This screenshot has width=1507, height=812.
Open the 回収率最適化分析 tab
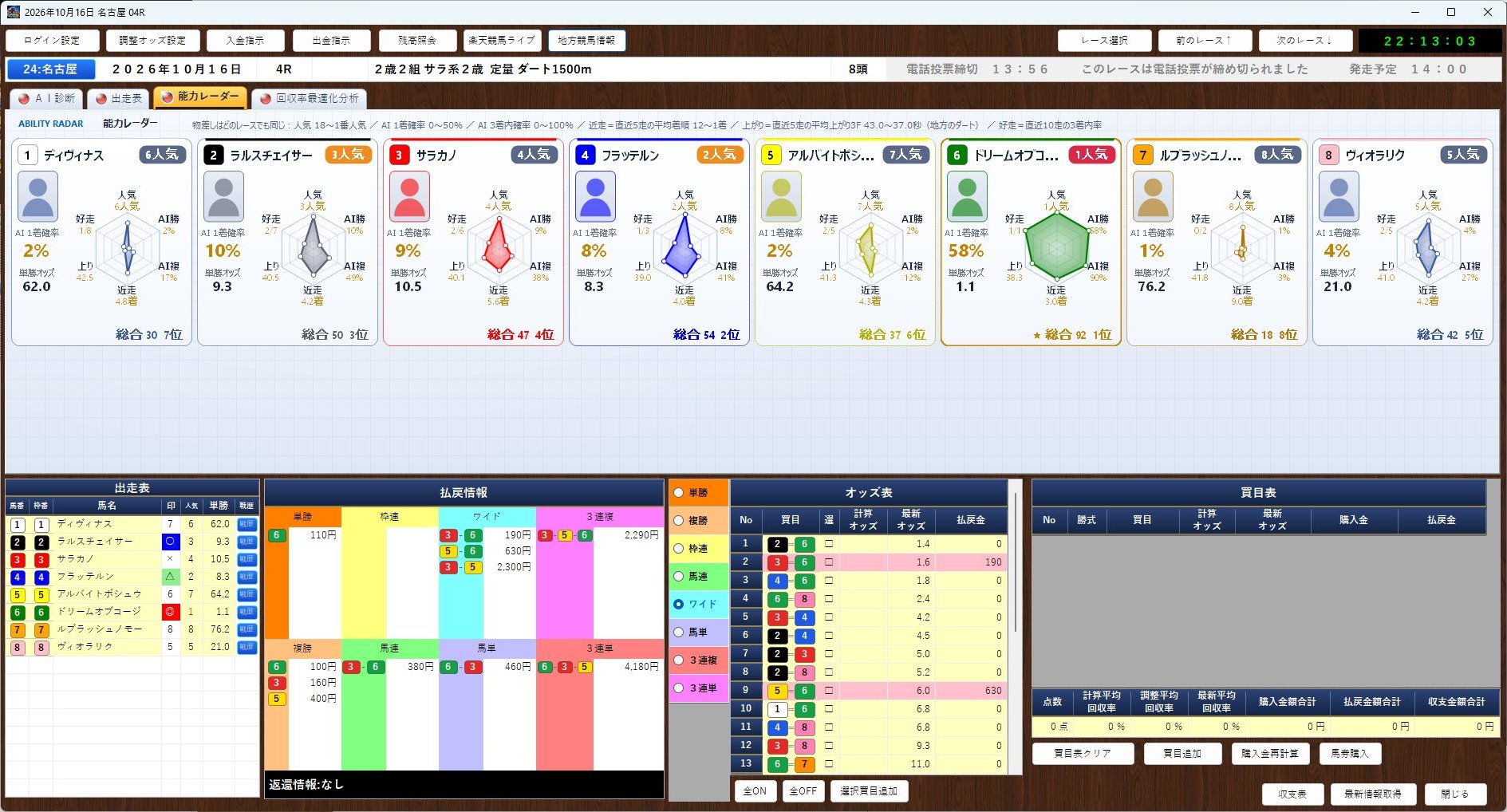[x=310, y=98]
